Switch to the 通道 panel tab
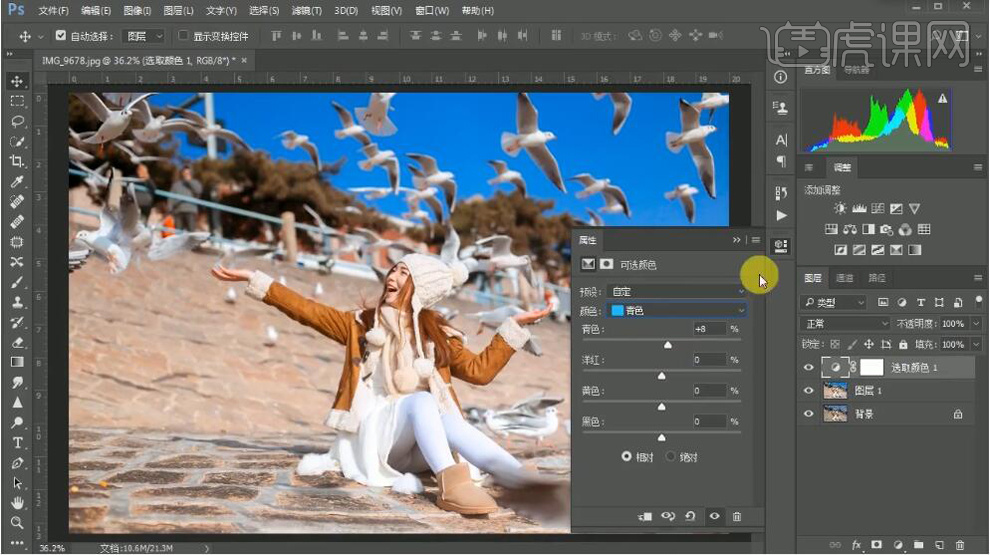The height and width of the screenshot is (555, 990). pyautogui.click(x=845, y=278)
